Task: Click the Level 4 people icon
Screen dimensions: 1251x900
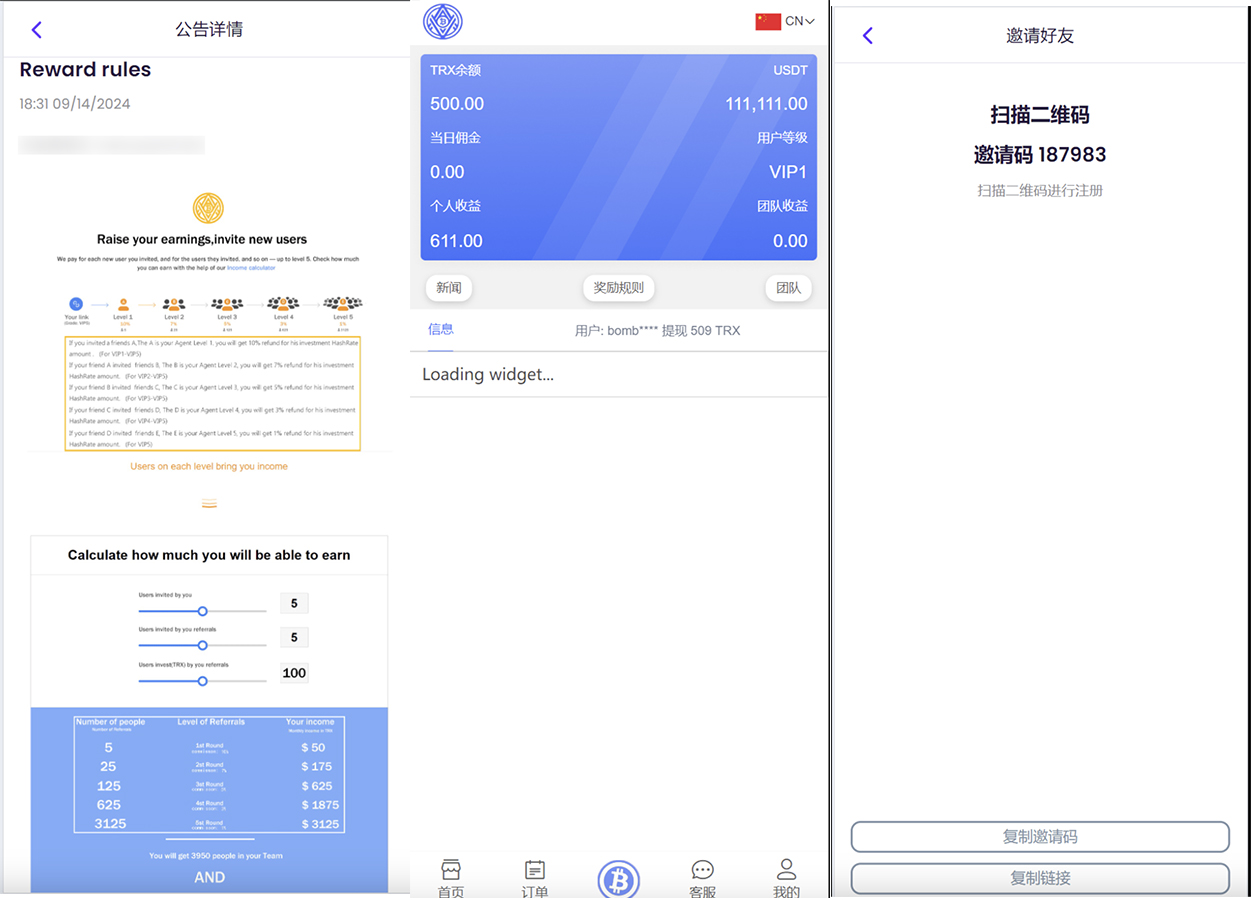Action: 283,303
